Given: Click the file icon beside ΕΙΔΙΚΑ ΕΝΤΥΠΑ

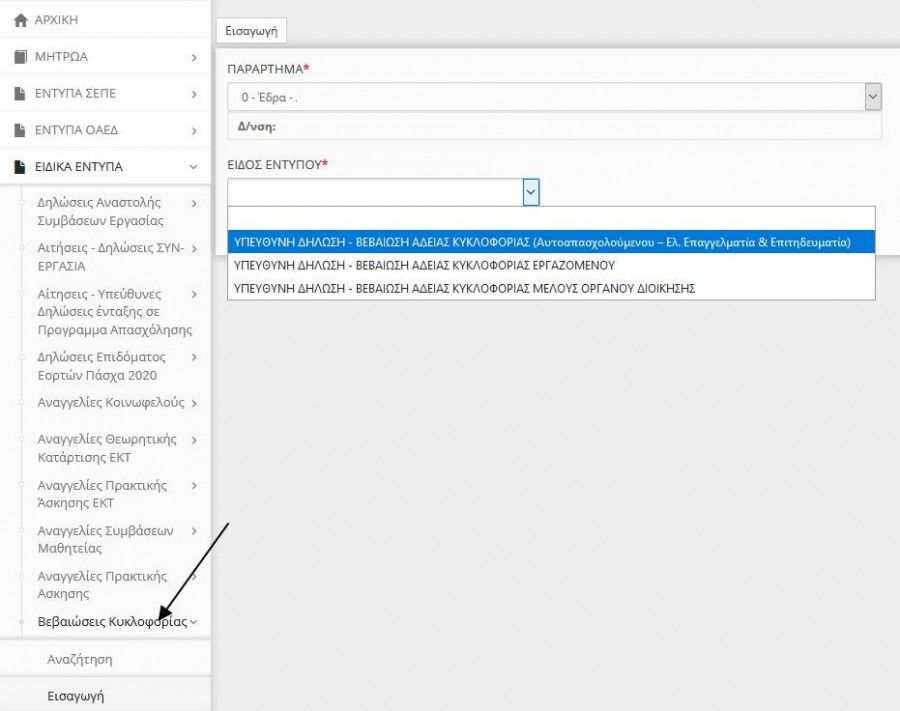Looking at the screenshot, I should (x=19, y=167).
